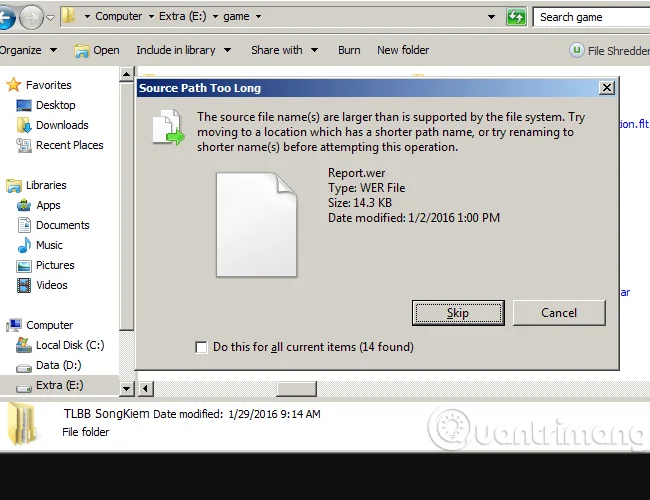Click the navigation pane vertical scrollbar thumb
Viewport: 650px width, 500px height.
[126, 206]
